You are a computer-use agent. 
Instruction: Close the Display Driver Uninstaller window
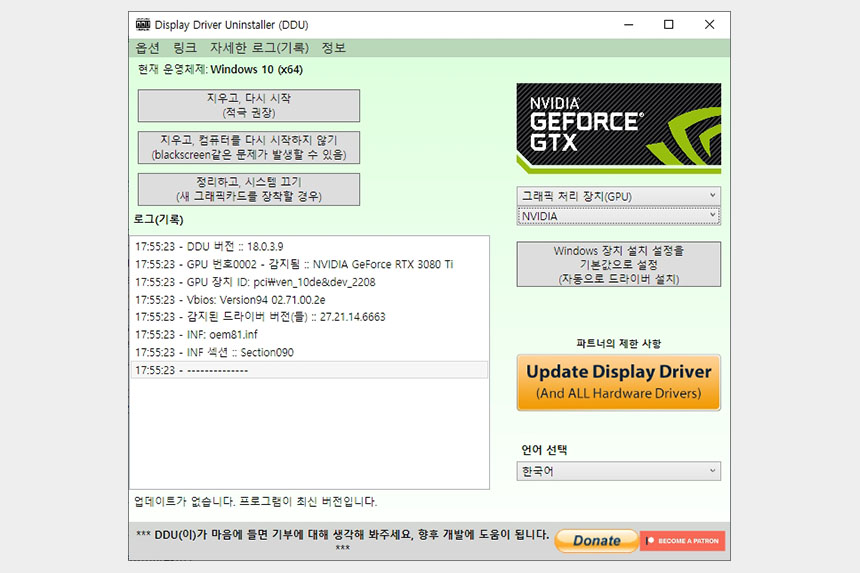pyautogui.click(x=709, y=25)
